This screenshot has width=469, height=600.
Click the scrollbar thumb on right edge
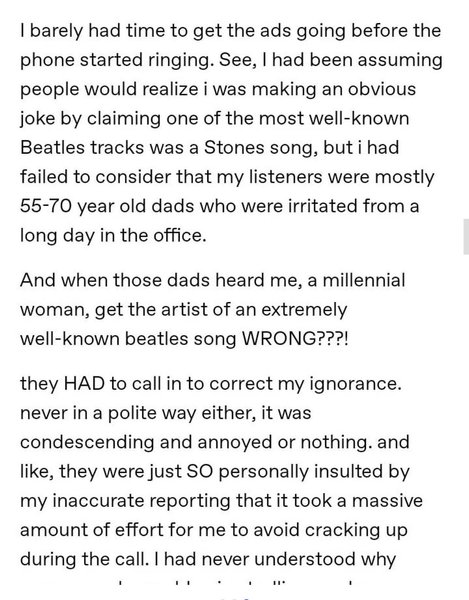tap(466, 237)
